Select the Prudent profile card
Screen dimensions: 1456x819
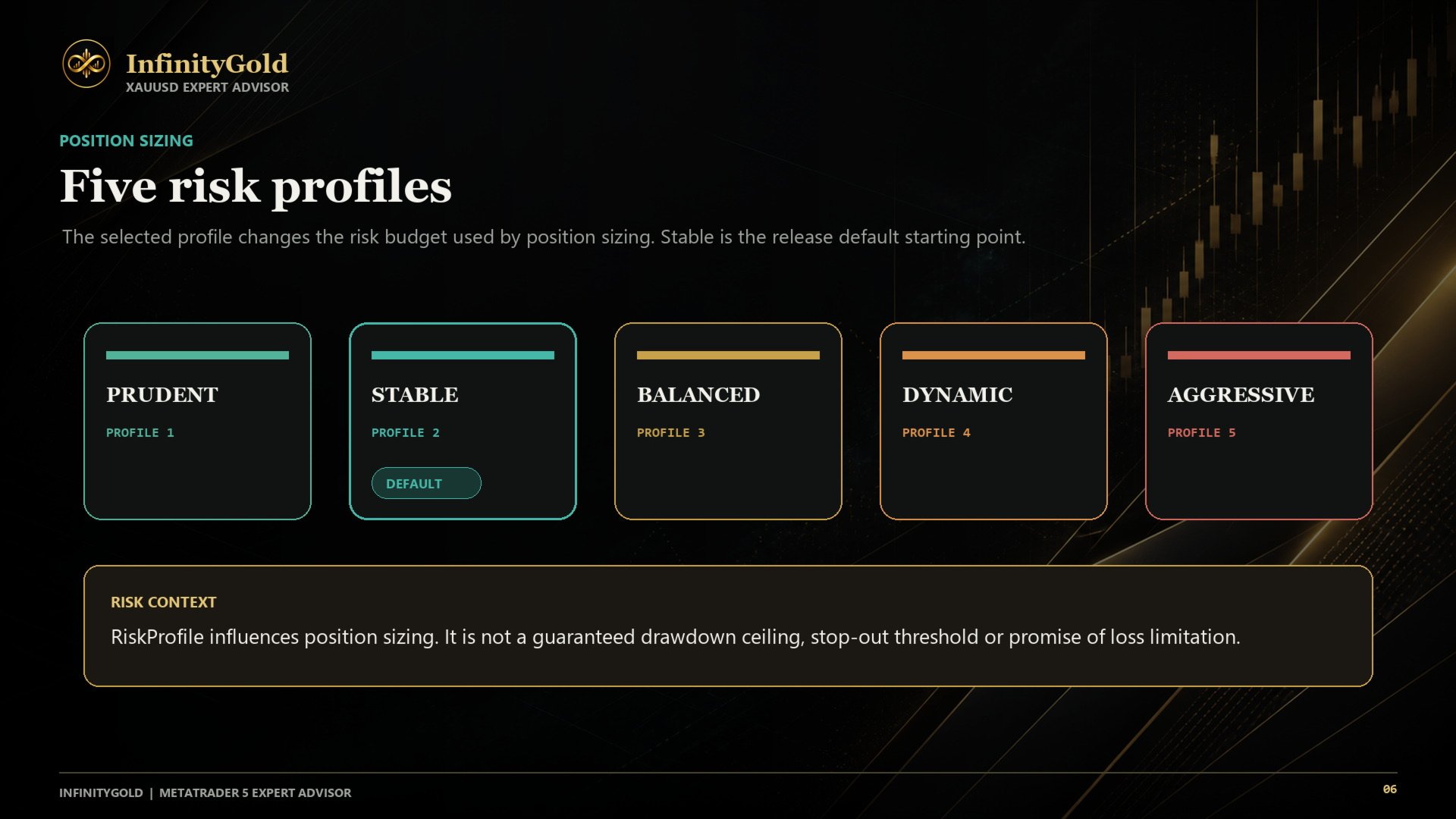[x=197, y=421]
